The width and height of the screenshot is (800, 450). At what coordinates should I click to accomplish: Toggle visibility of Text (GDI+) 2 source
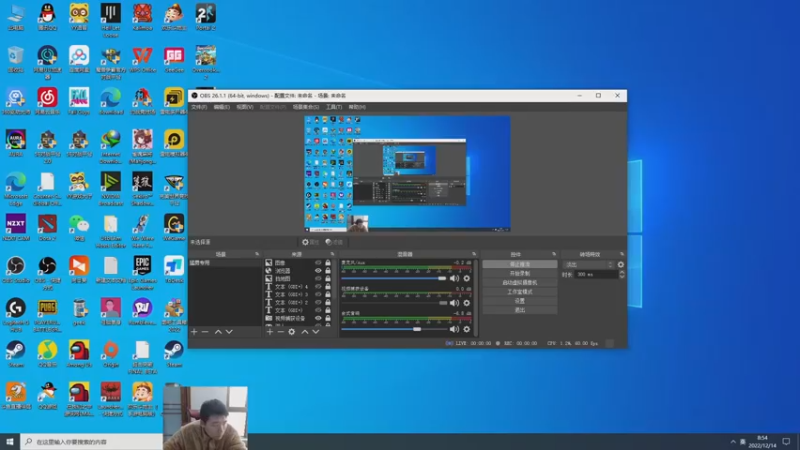coord(318,302)
